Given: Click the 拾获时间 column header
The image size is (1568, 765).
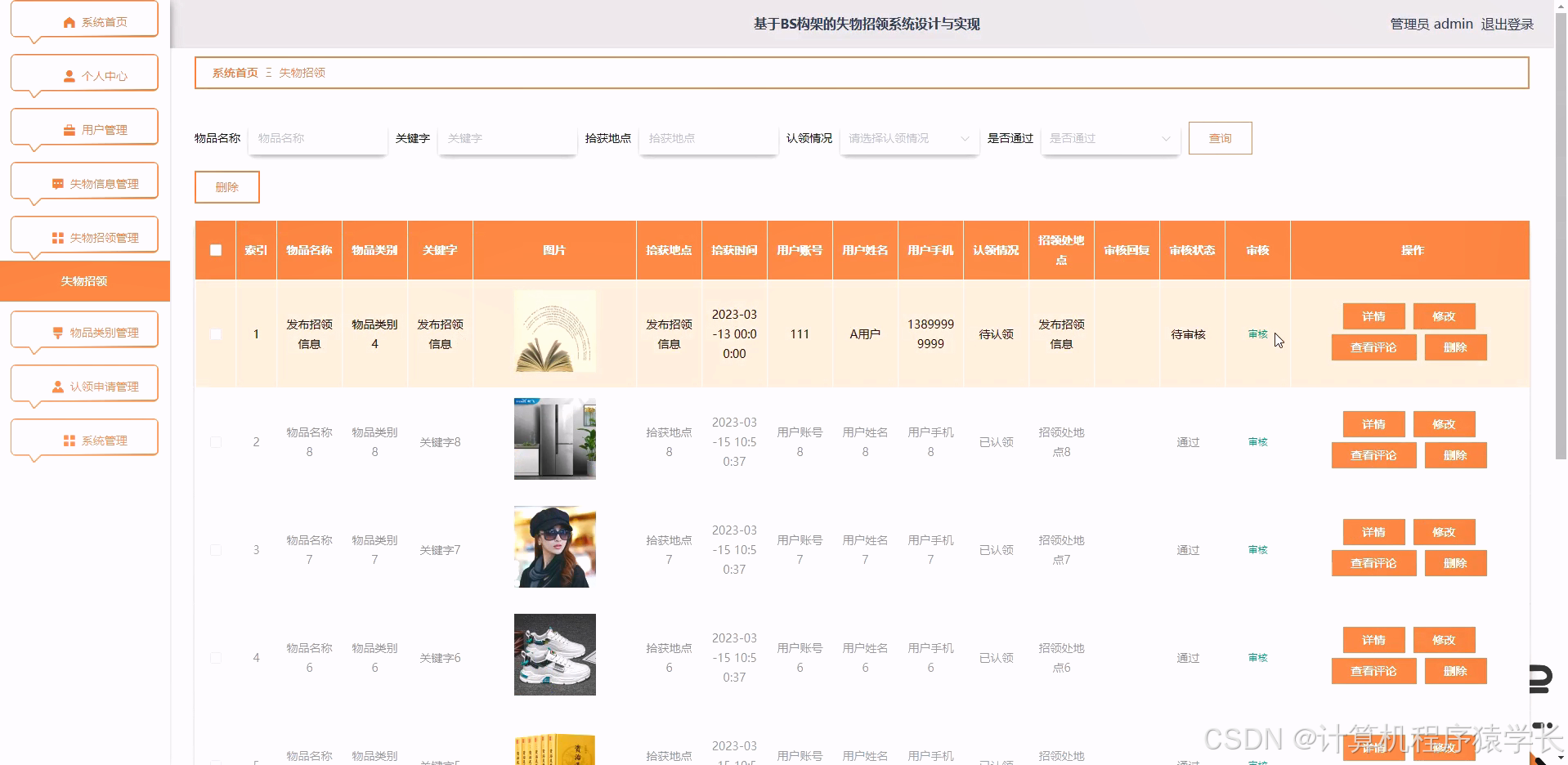Looking at the screenshot, I should click(734, 250).
